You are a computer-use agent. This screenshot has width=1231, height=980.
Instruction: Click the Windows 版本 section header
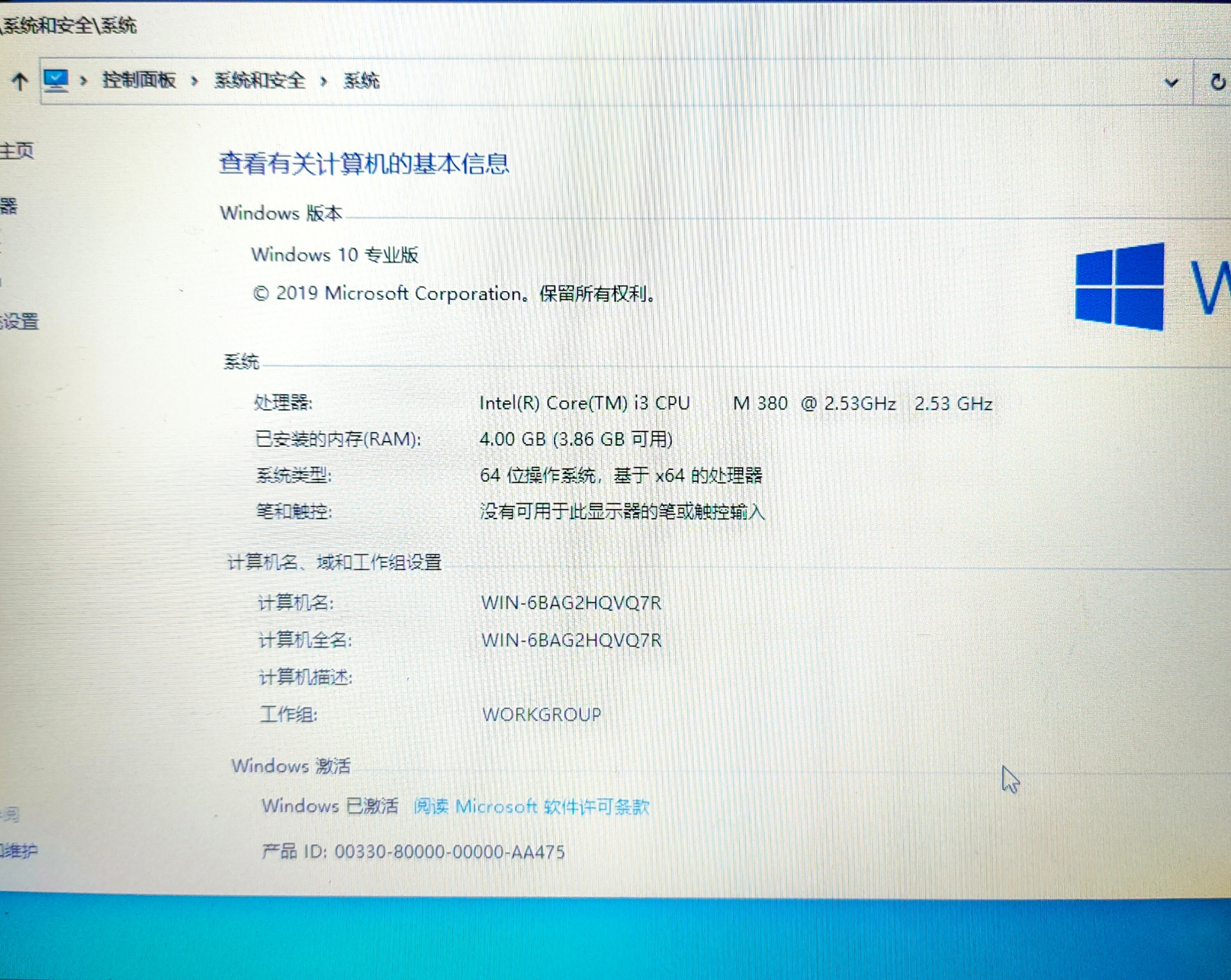point(281,213)
